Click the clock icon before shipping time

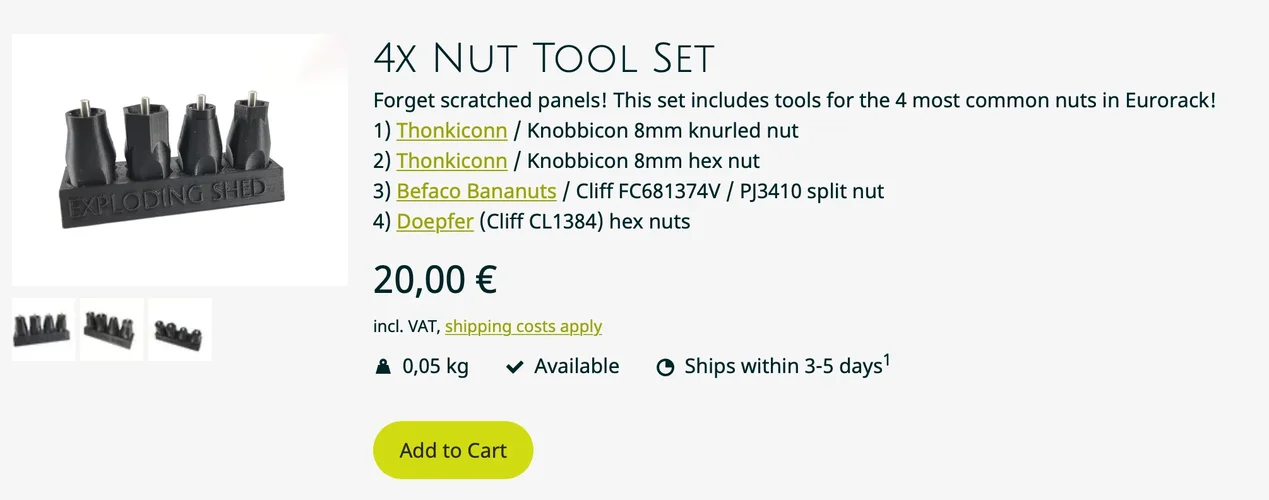[665, 367]
